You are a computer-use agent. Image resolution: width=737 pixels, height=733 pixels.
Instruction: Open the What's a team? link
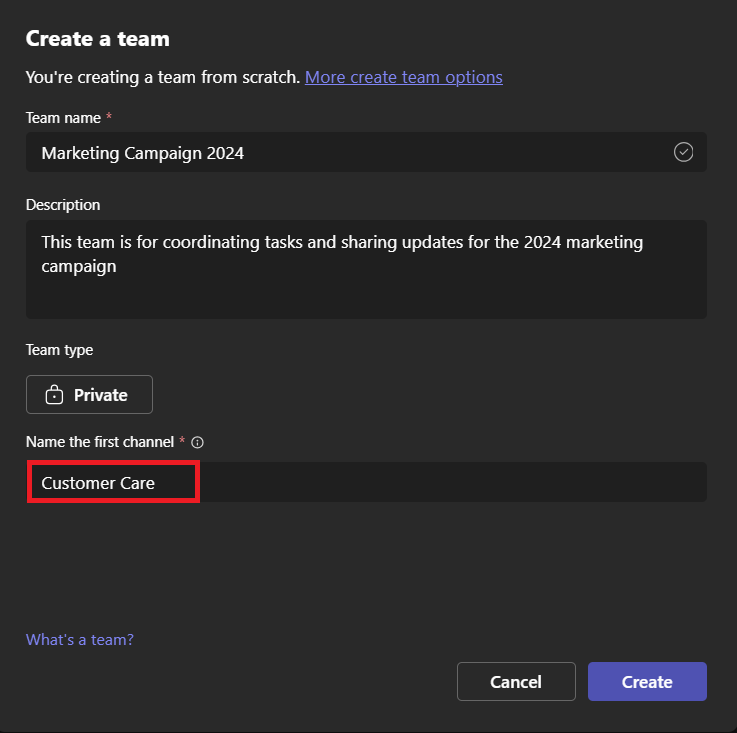80,639
